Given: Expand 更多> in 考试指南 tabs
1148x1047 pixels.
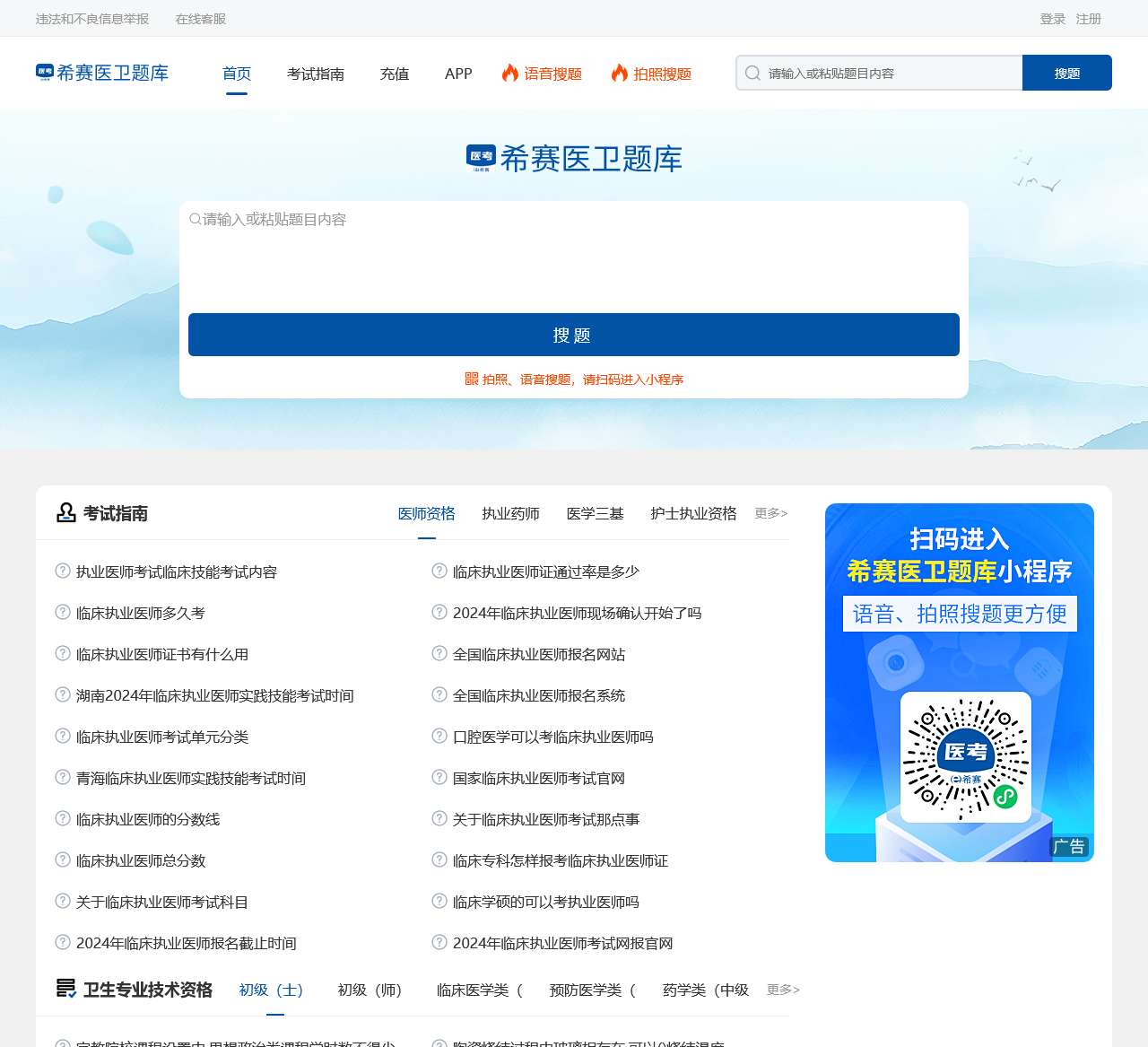Looking at the screenshot, I should point(771,513).
